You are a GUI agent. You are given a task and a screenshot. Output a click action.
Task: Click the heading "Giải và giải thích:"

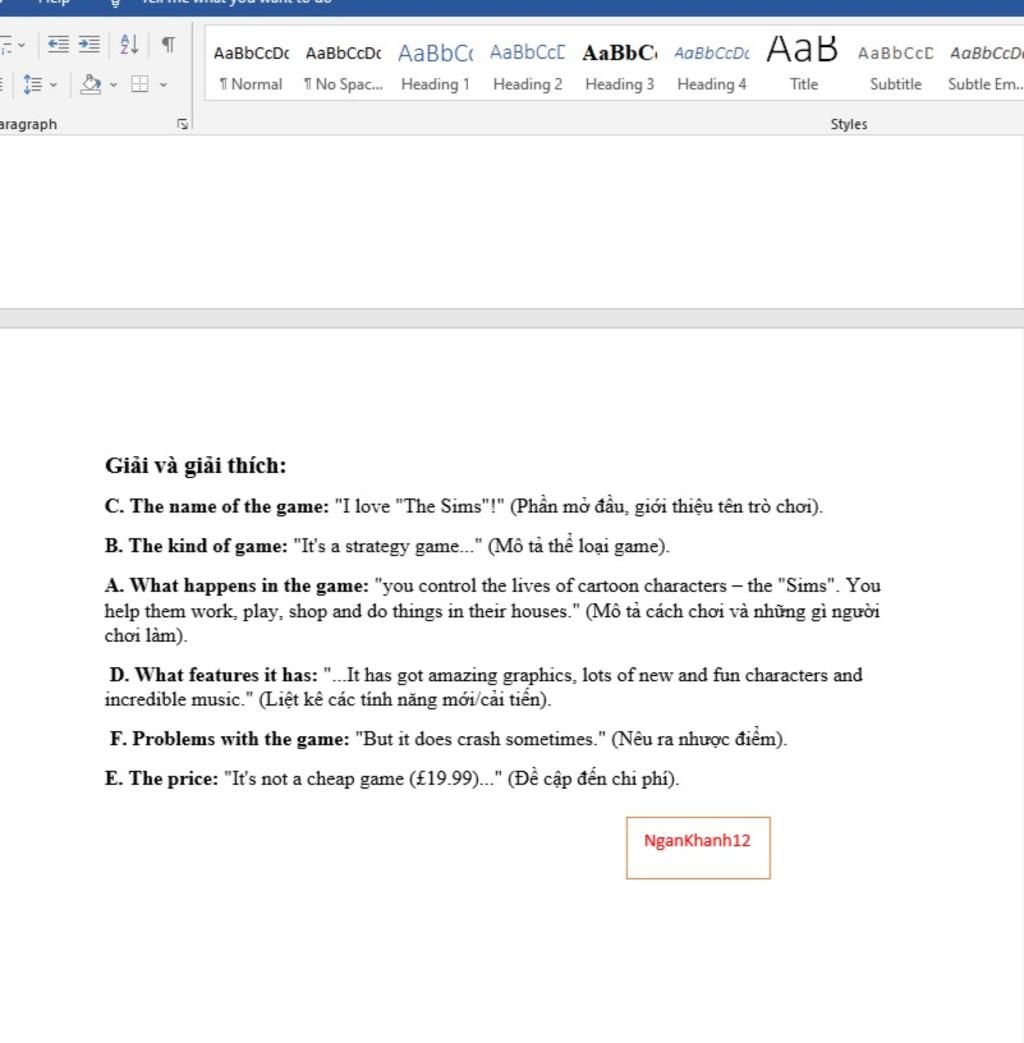(x=196, y=466)
